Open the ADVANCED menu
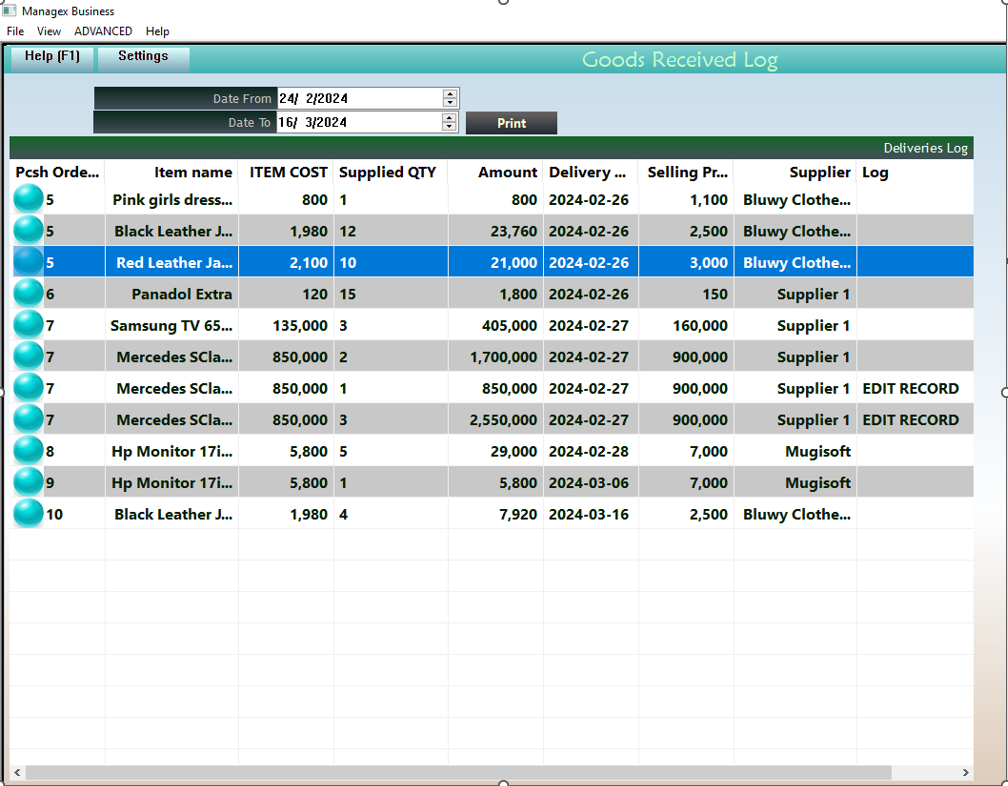The height and width of the screenshot is (786, 1008). 103,31
